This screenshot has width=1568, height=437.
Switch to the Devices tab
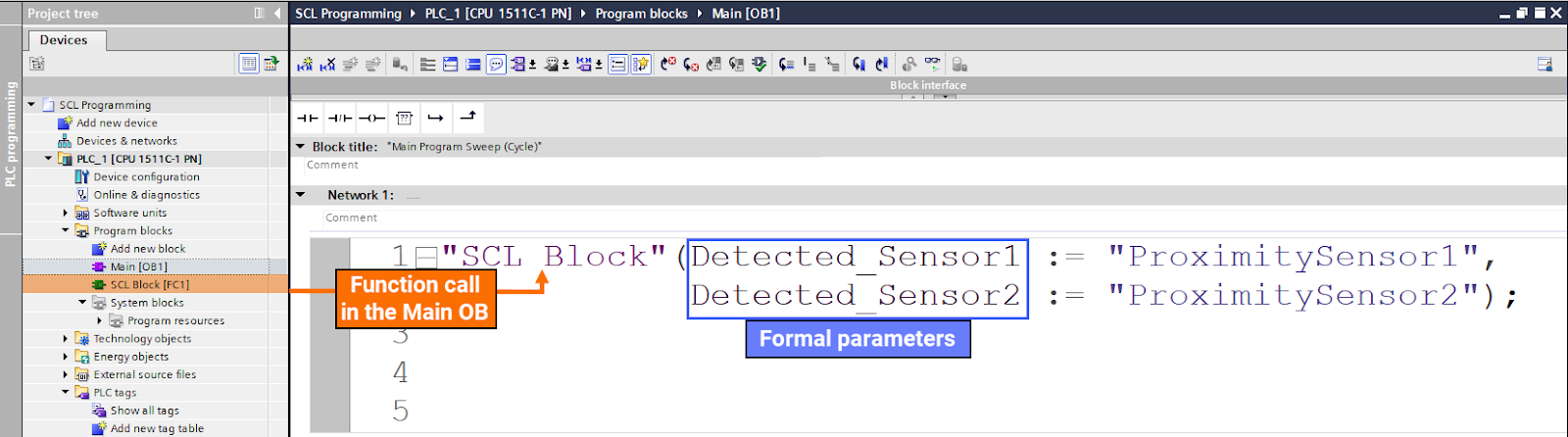point(64,40)
